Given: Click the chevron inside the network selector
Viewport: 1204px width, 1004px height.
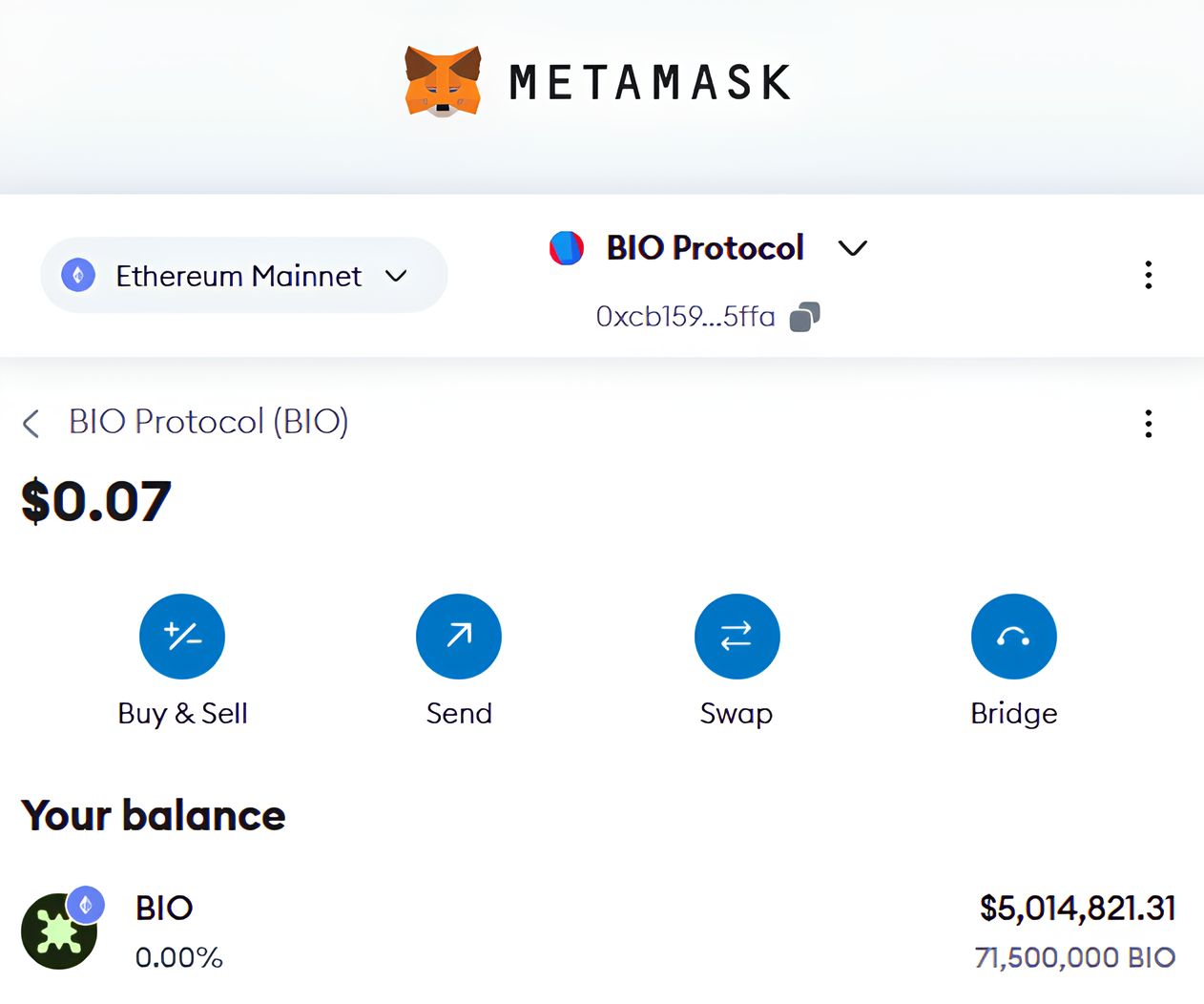Looking at the screenshot, I should (x=396, y=276).
